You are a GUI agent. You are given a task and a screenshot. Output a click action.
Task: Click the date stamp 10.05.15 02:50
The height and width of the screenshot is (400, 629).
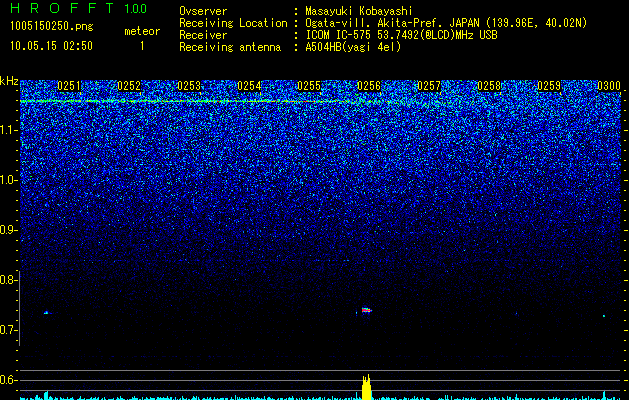pyautogui.click(x=51, y=46)
